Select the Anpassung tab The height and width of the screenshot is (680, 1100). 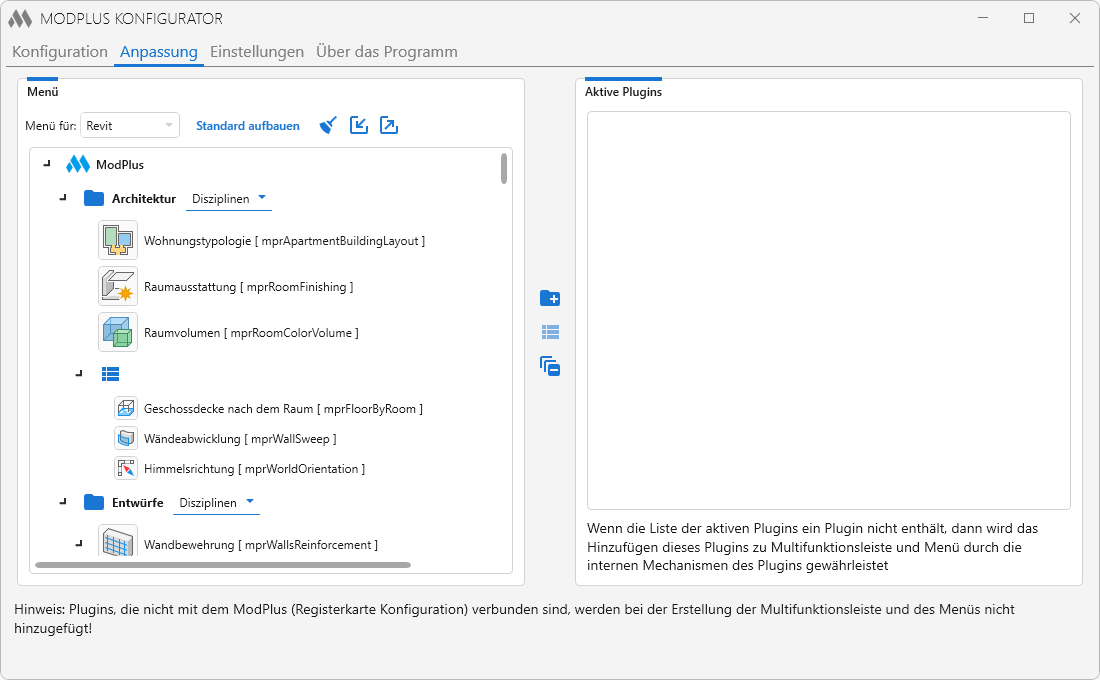pos(159,52)
